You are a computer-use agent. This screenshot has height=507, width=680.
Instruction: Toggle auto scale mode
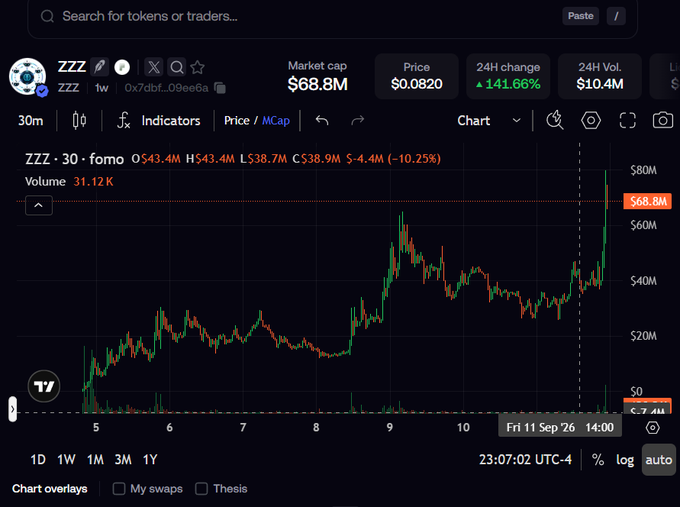point(659,460)
